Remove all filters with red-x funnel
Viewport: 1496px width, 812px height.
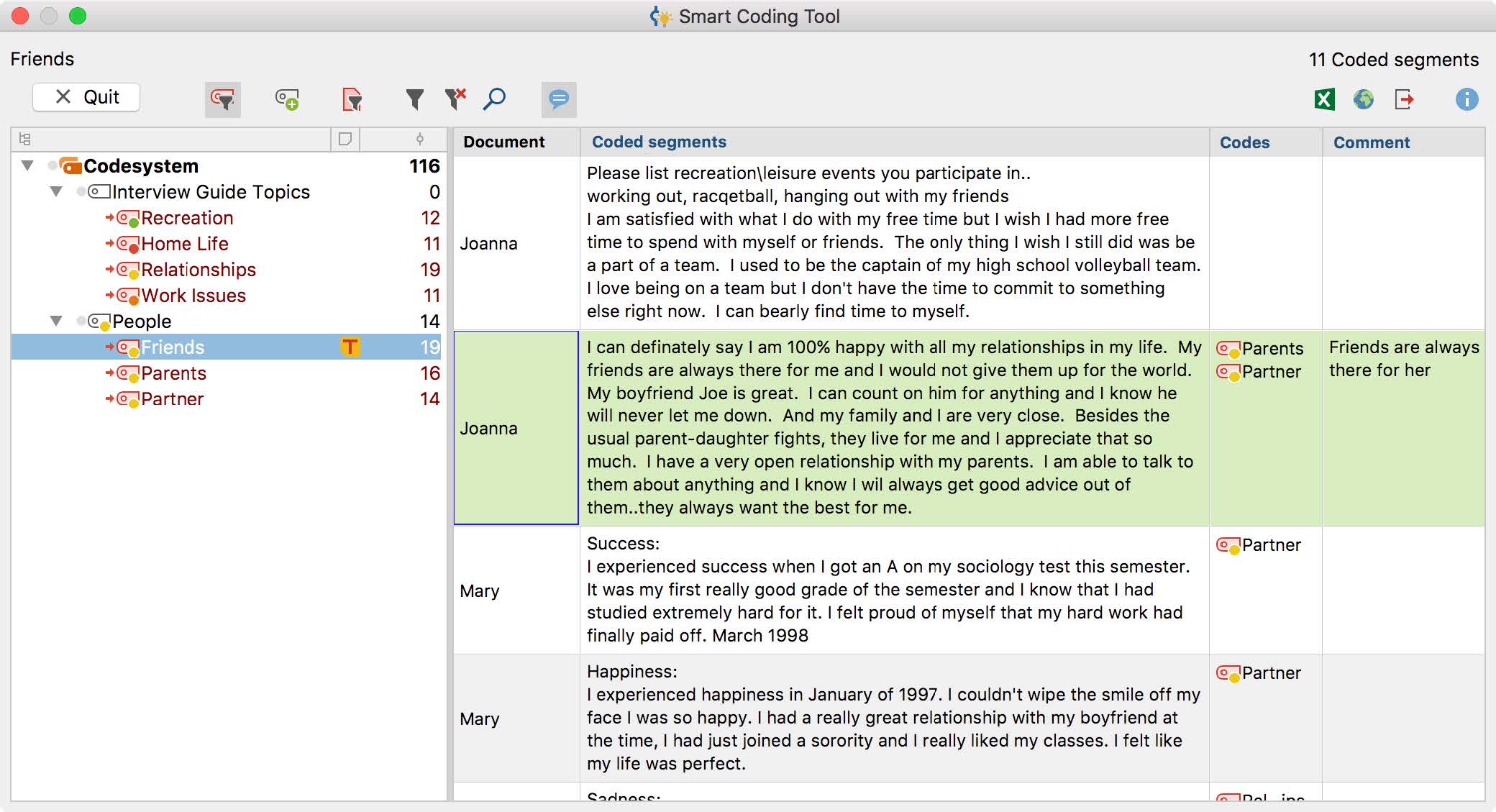click(455, 99)
